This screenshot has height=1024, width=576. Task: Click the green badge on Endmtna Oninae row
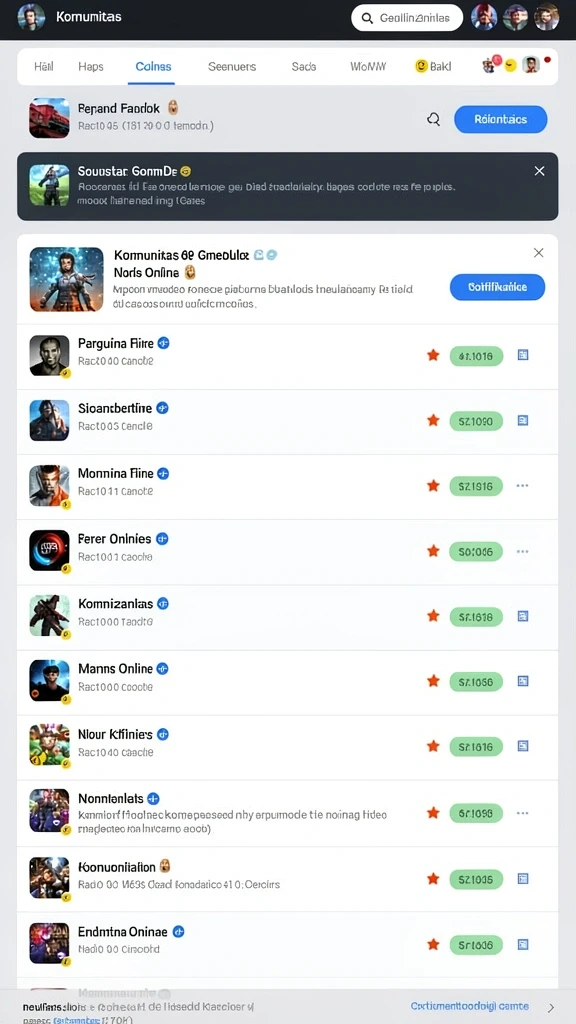pos(476,945)
